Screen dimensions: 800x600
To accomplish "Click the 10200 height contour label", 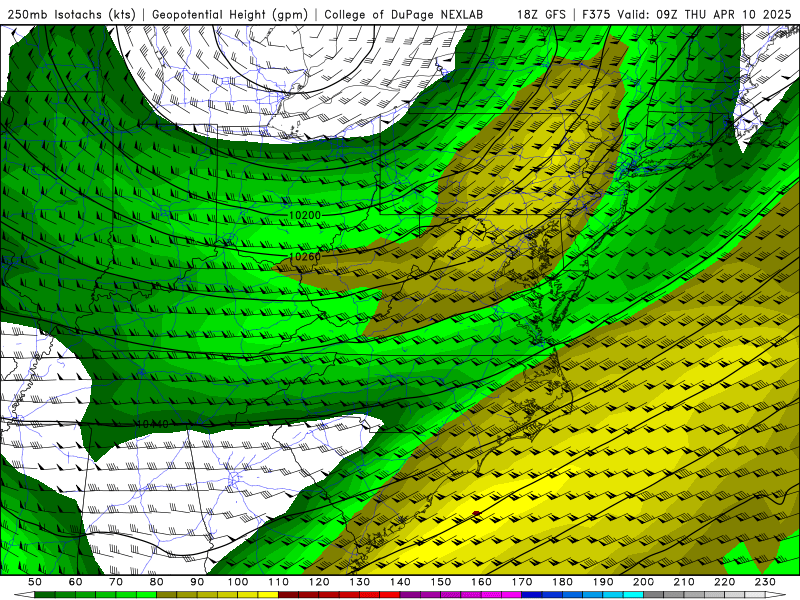I will pyautogui.click(x=305, y=215).
